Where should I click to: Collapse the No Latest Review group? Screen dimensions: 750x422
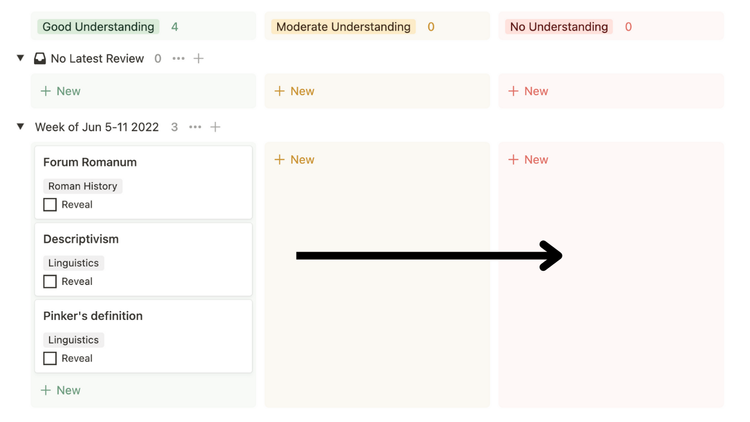[20, 59]
